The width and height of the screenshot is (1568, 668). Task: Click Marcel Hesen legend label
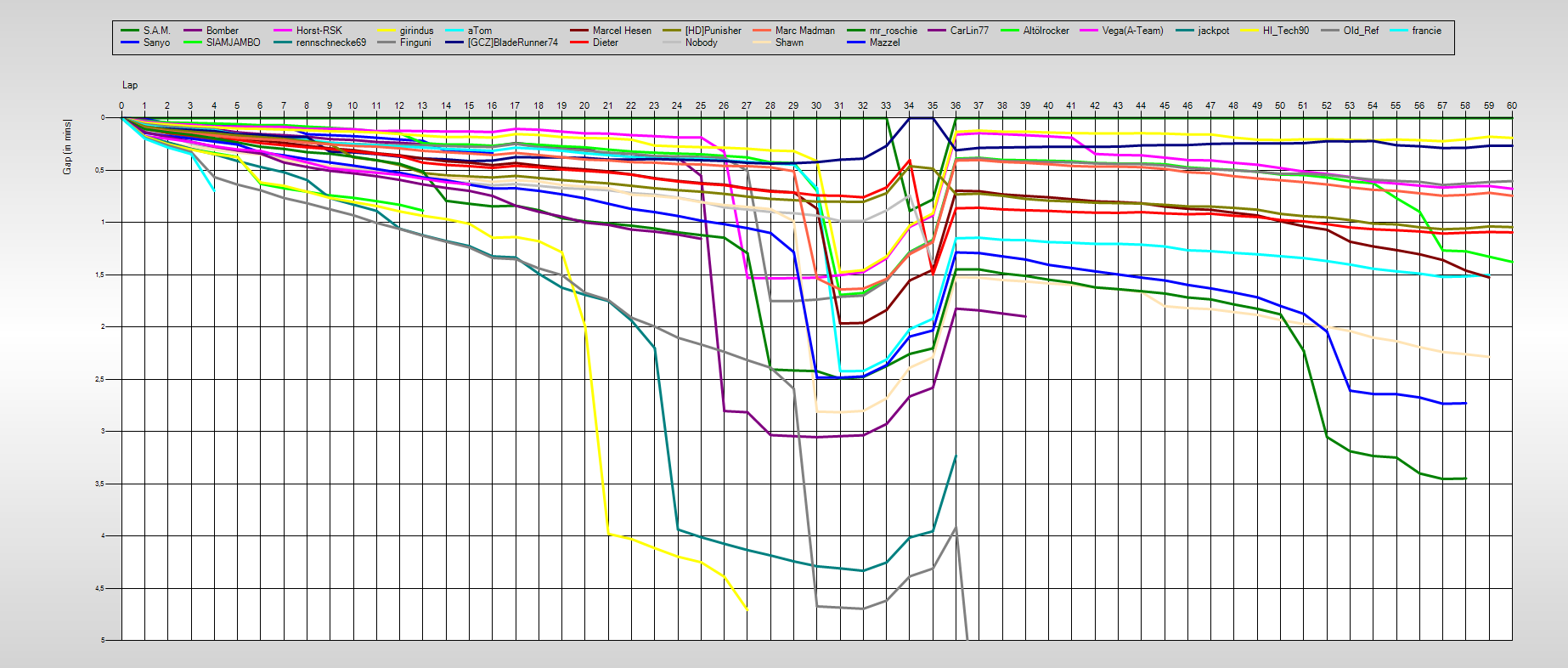click(622, 31)
